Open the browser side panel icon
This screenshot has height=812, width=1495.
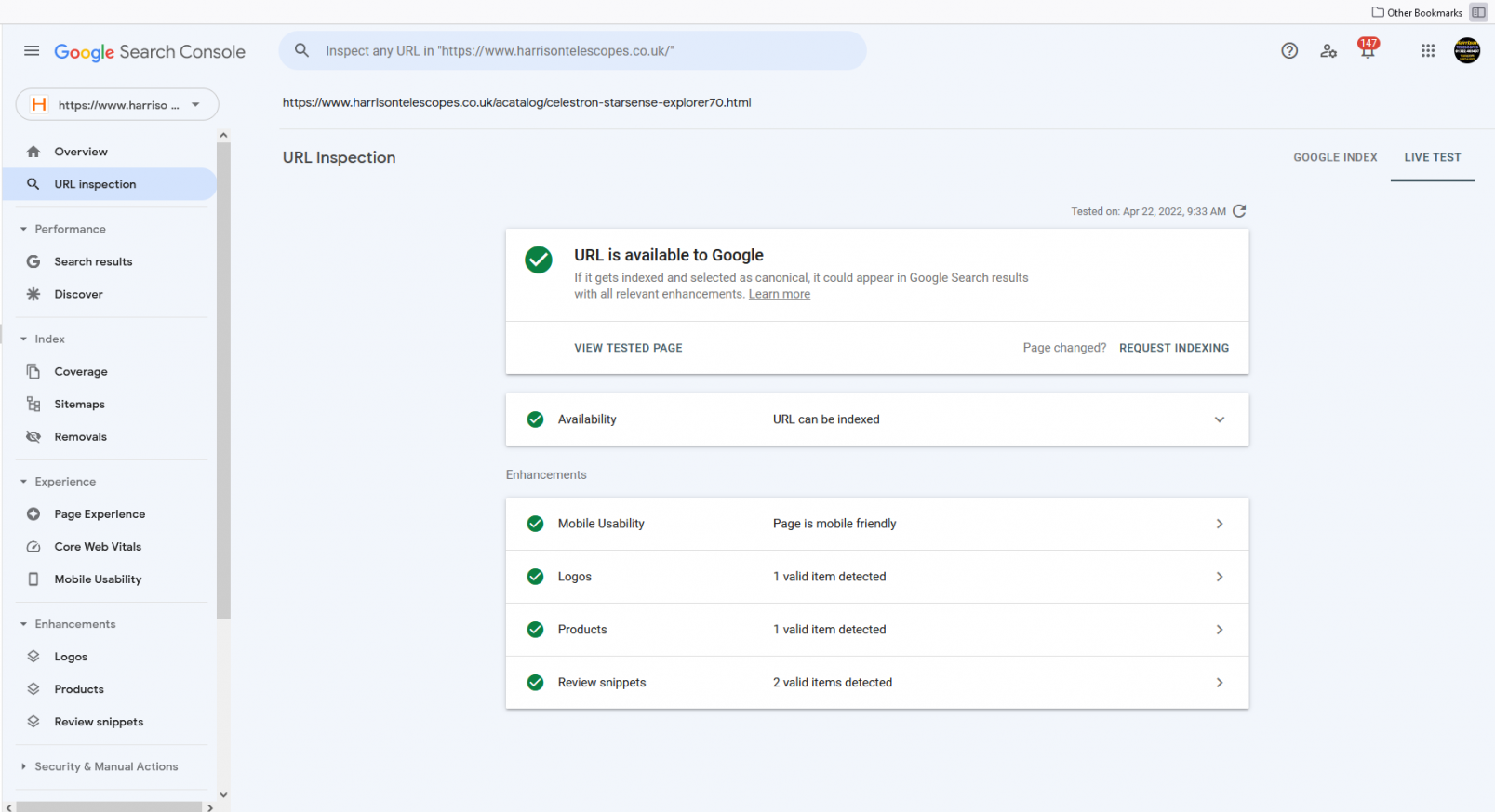click(x=1478, y=12)
